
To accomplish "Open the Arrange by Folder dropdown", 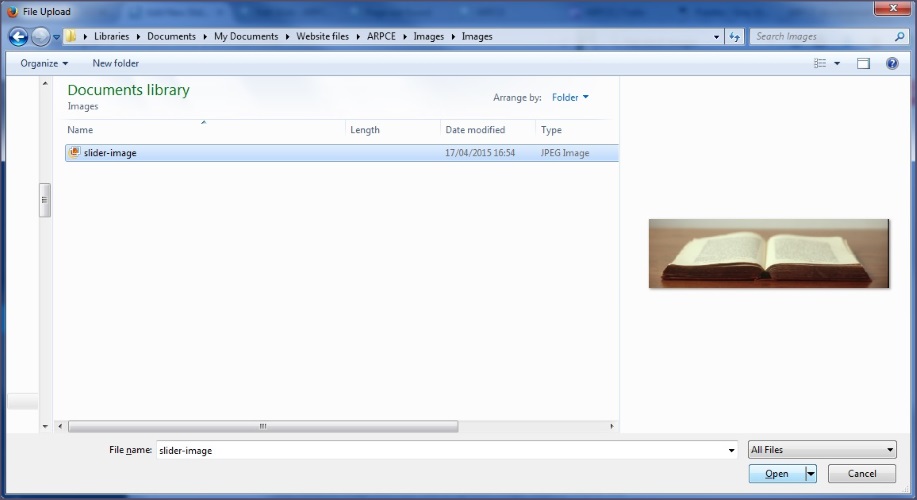I will (570, 98).
